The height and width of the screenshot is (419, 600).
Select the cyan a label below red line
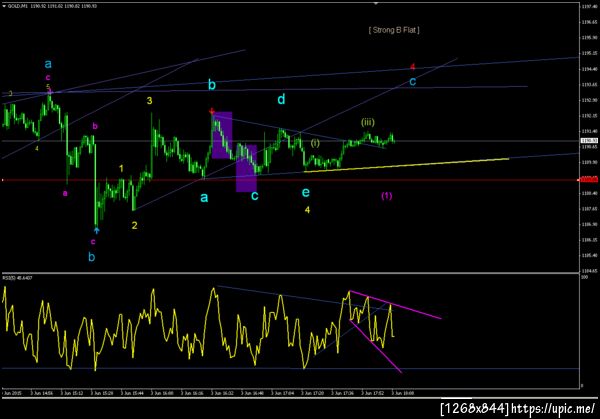(x=204, y=197)
